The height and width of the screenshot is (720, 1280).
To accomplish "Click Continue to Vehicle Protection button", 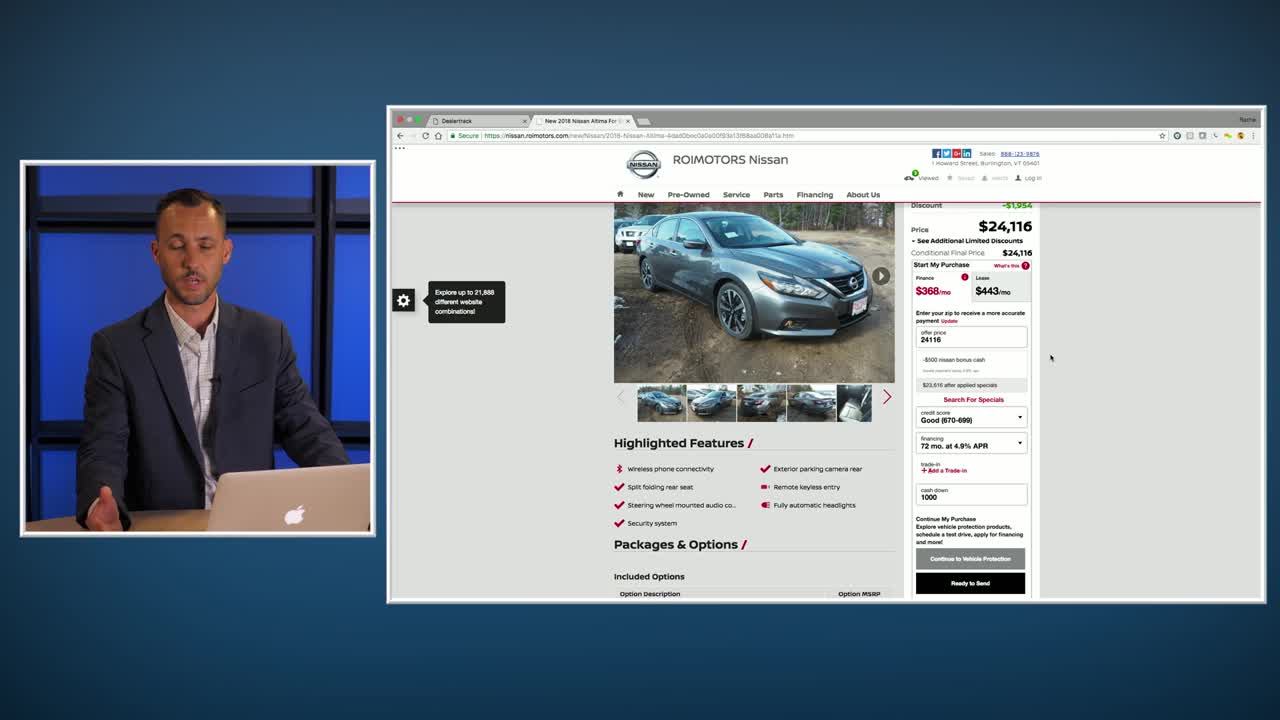I will pyautogui.click(x=970, y=559).
